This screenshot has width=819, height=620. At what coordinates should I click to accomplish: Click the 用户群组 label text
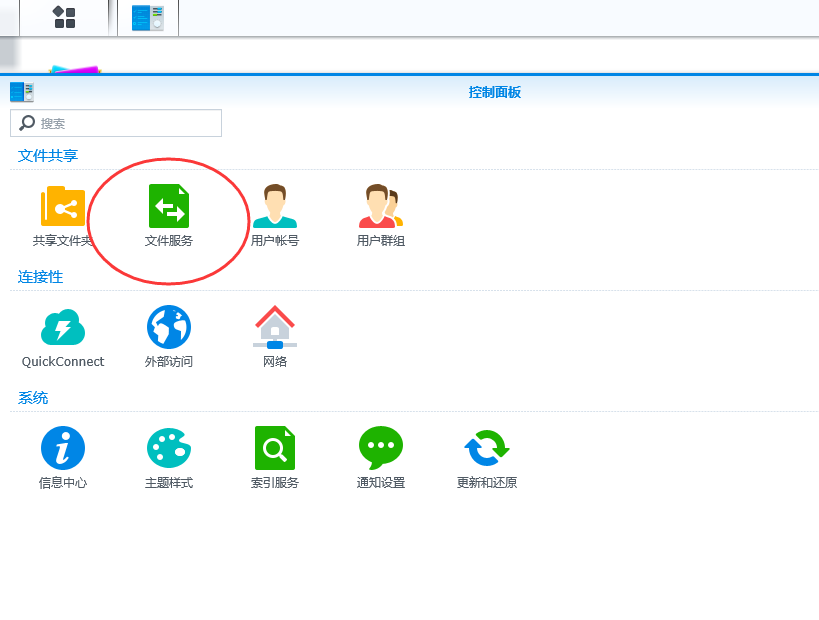click(381, 241)
